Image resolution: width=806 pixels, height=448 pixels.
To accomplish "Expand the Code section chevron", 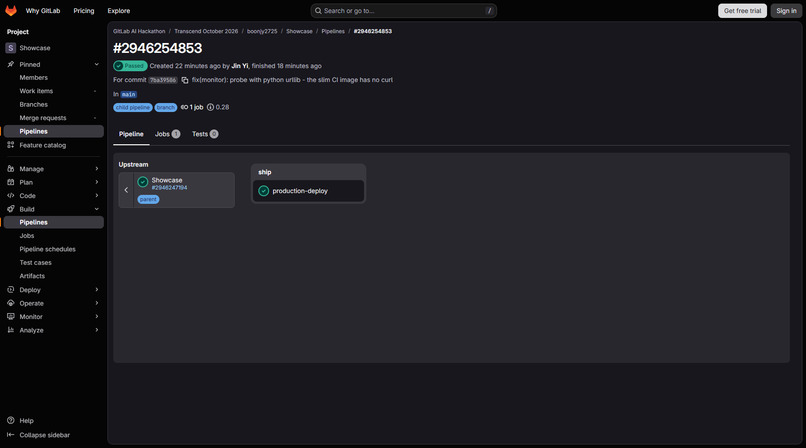I will [x=97, y=195].
